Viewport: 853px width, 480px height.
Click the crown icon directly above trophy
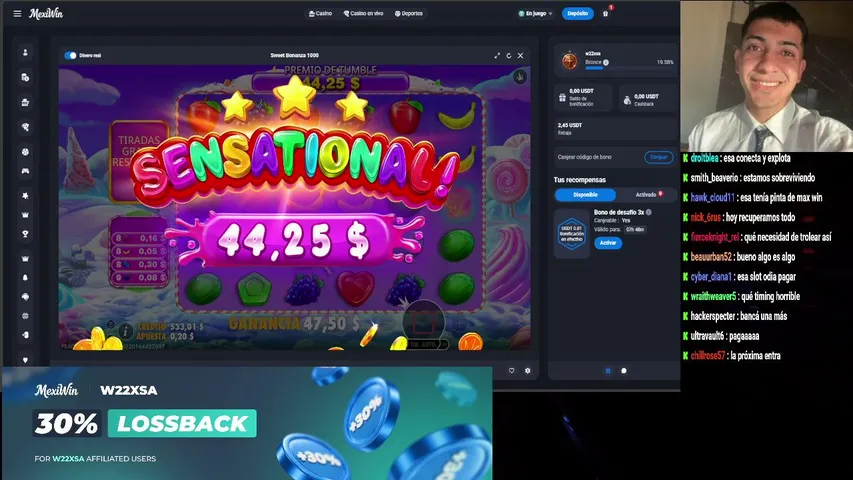25,215
